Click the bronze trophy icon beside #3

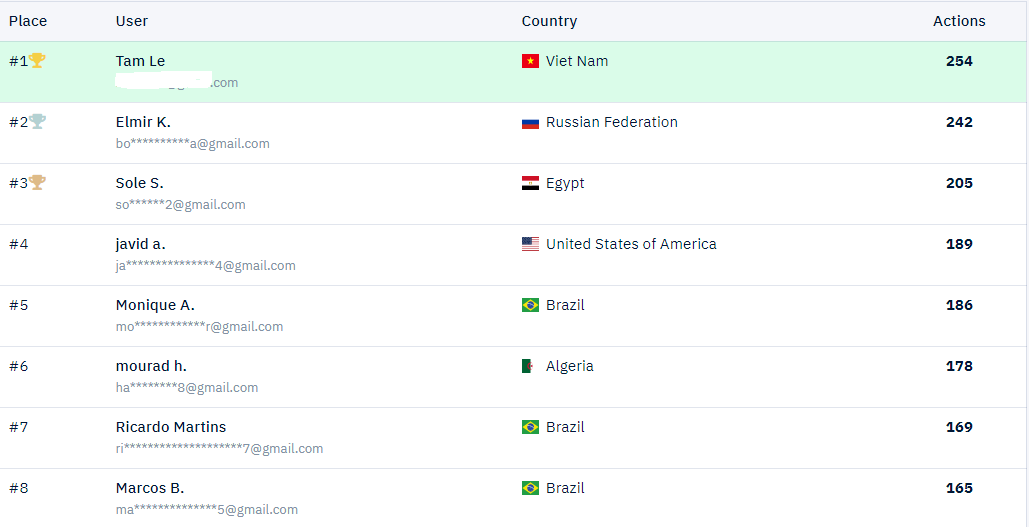pos(37,183)
